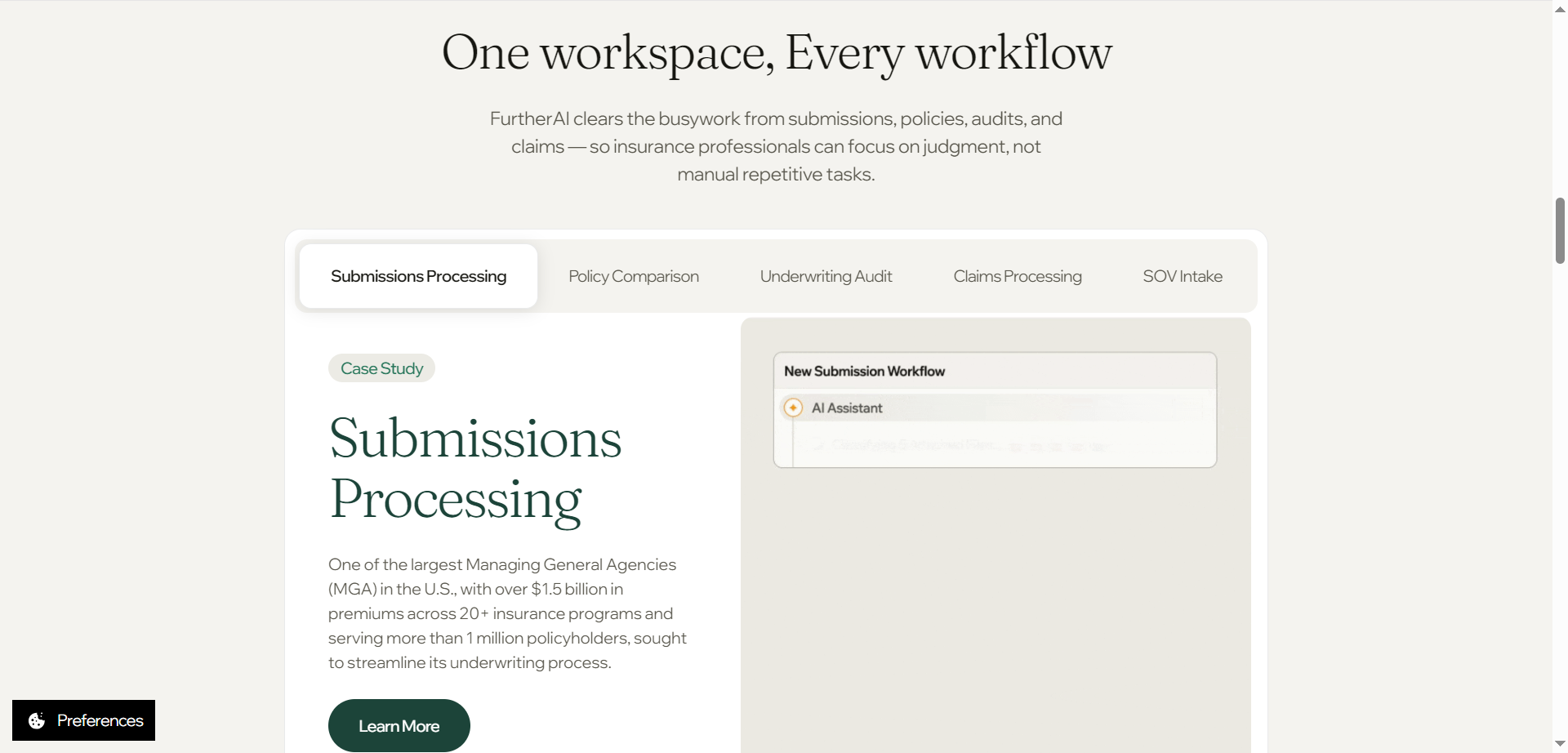This screenshot has height=753, width=1568.
Task: Open the SOV Intake tab
Action: point(1183,276)
